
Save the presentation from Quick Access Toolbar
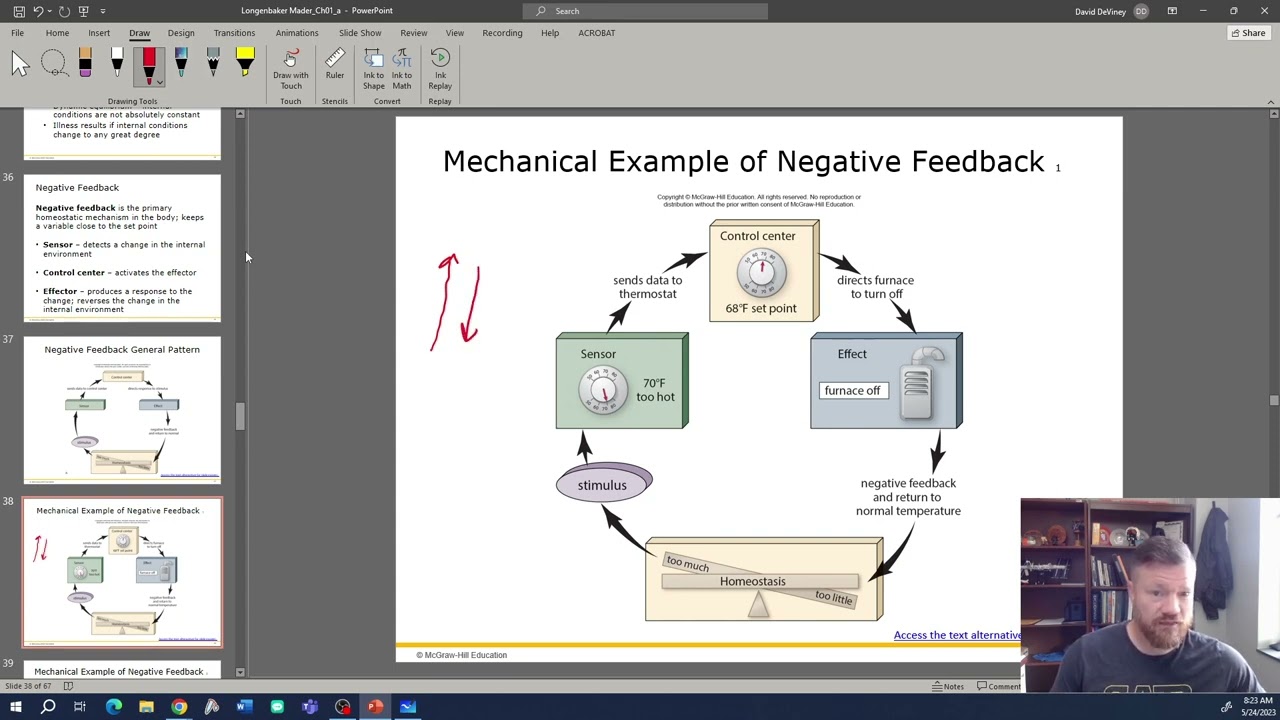(x=18, y=11)
